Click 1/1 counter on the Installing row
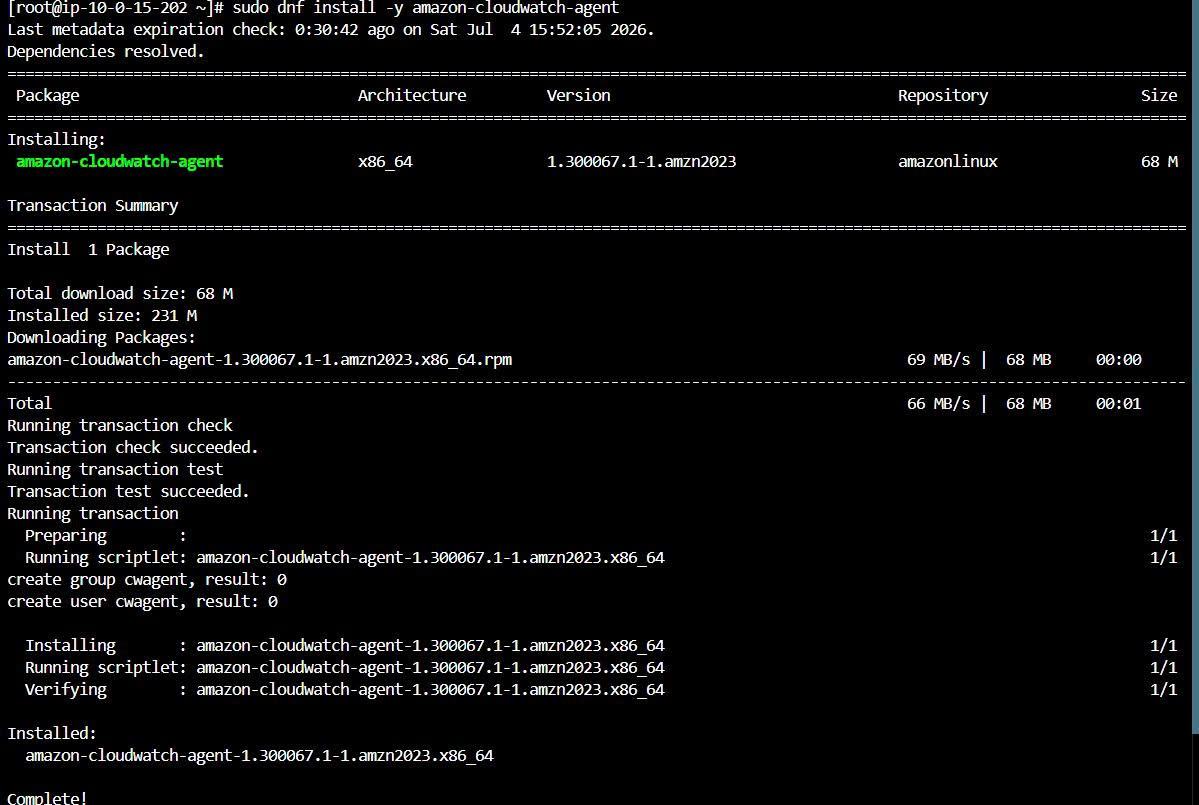 click(x=1163, y=646)
